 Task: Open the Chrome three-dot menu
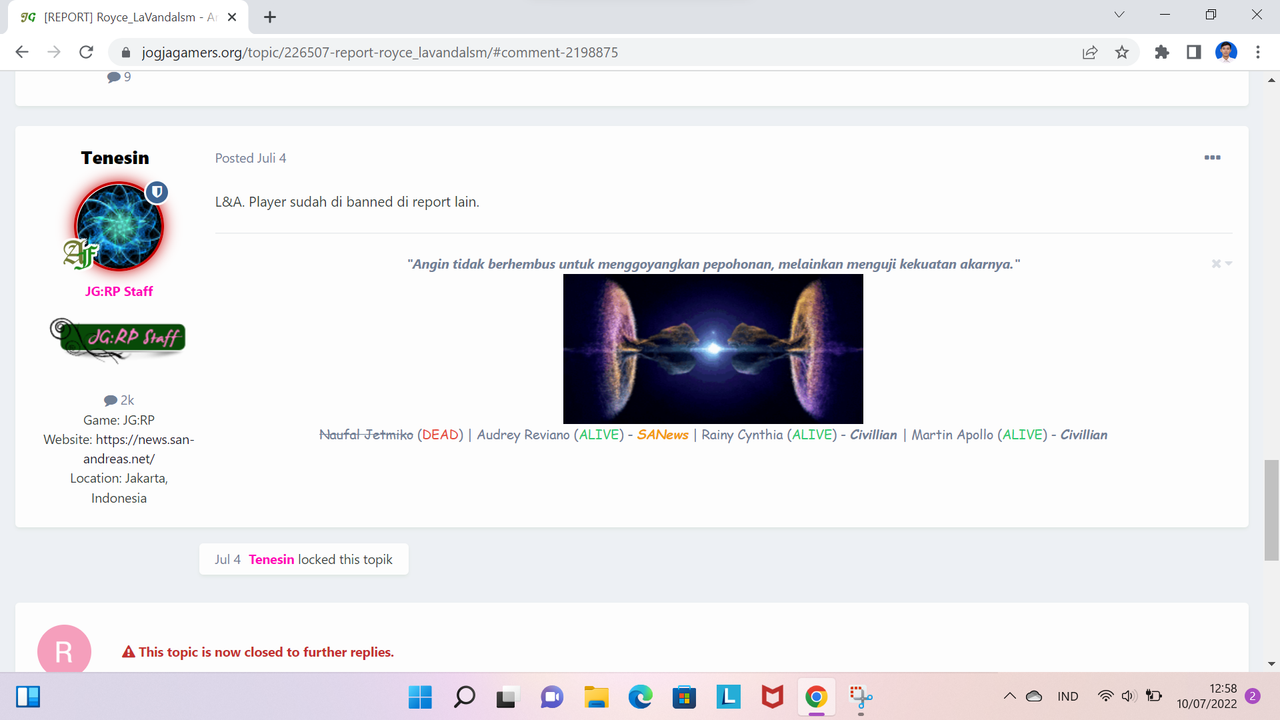[1257, 52]
